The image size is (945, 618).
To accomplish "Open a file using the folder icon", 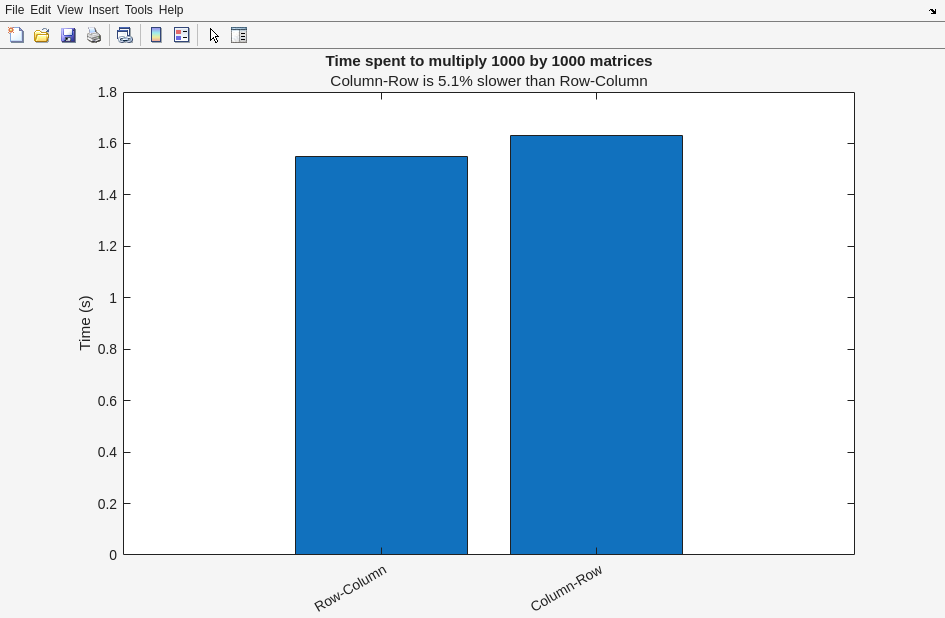I will (42, 35).
